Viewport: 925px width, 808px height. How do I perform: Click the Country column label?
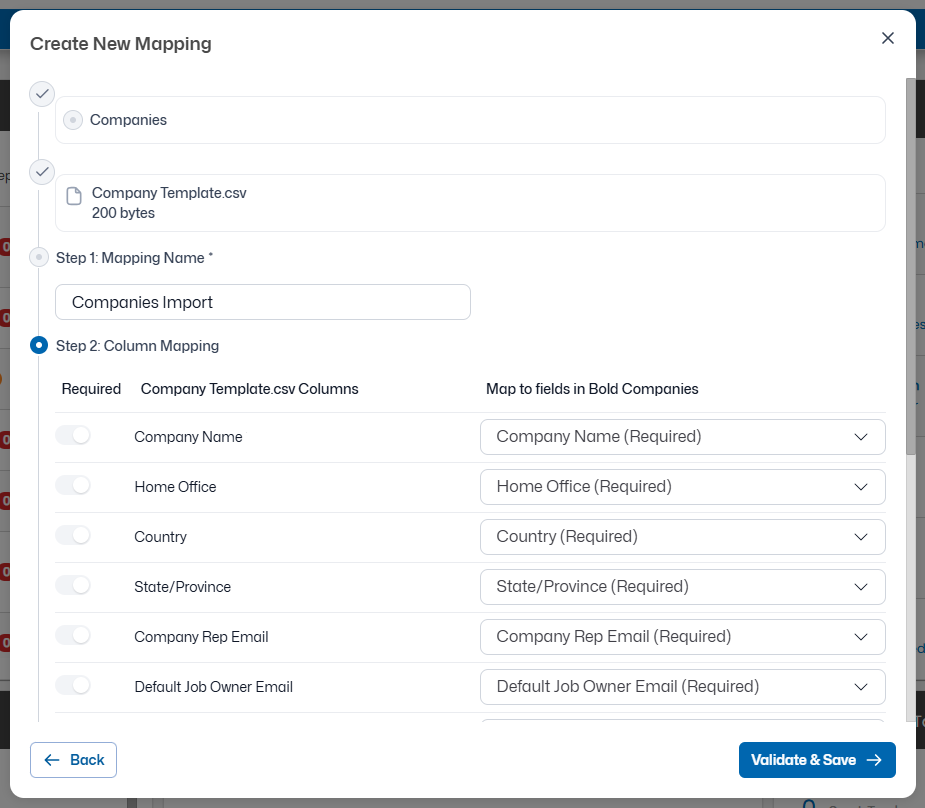[160, 537]
